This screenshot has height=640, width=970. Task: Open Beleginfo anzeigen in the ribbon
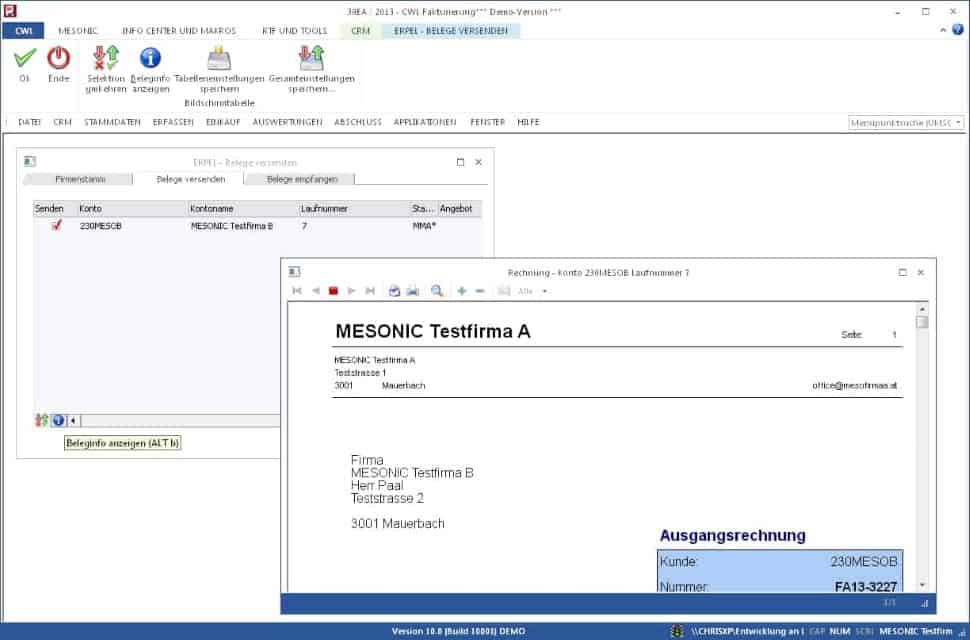point(150,58)
